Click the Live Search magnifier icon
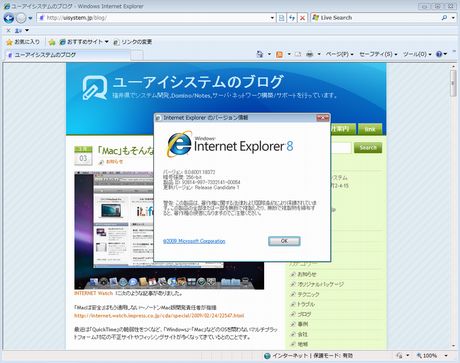 pos(444,18)
